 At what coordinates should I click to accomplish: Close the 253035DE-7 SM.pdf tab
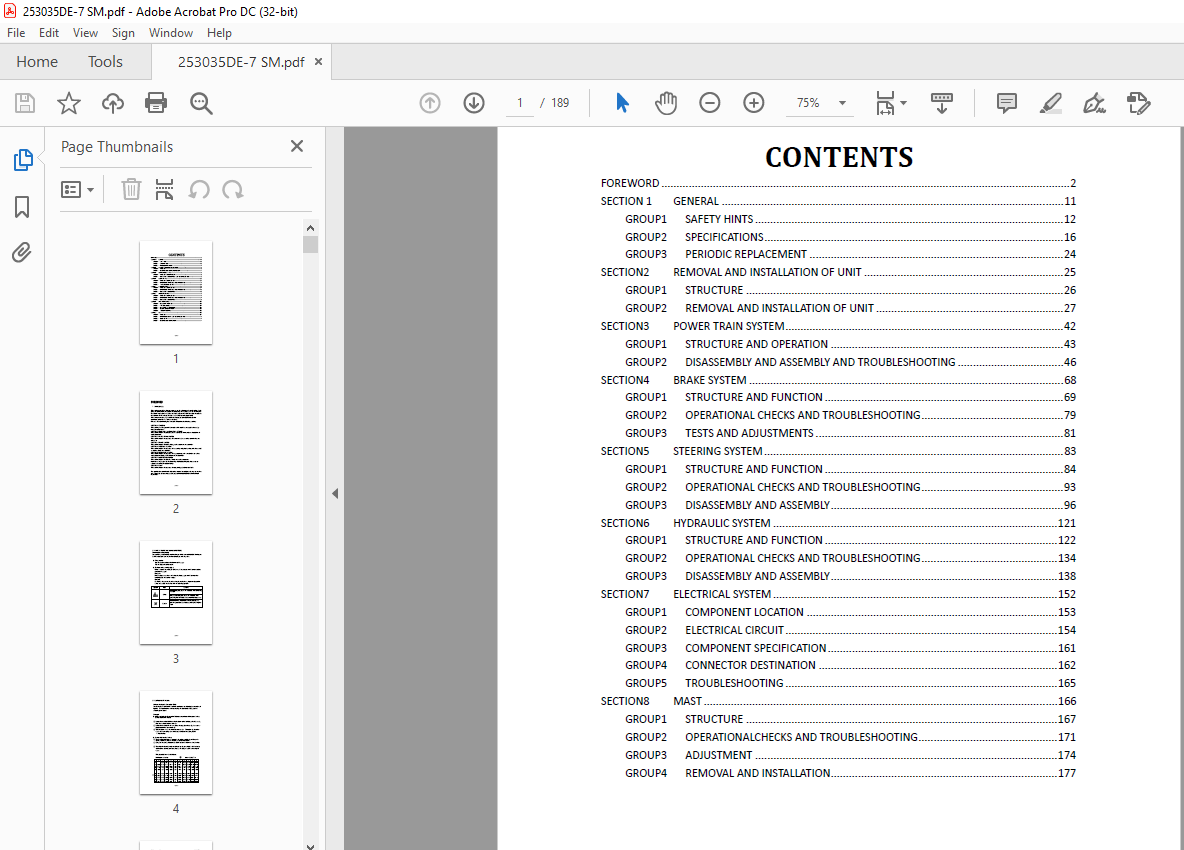pyautogui.click(x=319, y=62)
